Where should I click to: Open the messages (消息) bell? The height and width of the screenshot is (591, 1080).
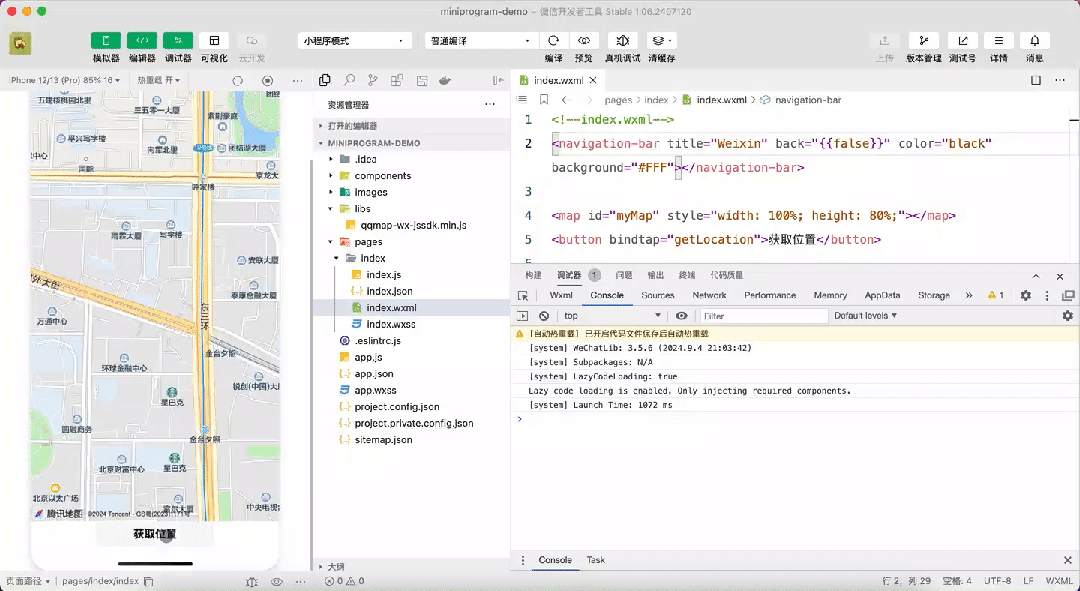[x=1035, y=41]
